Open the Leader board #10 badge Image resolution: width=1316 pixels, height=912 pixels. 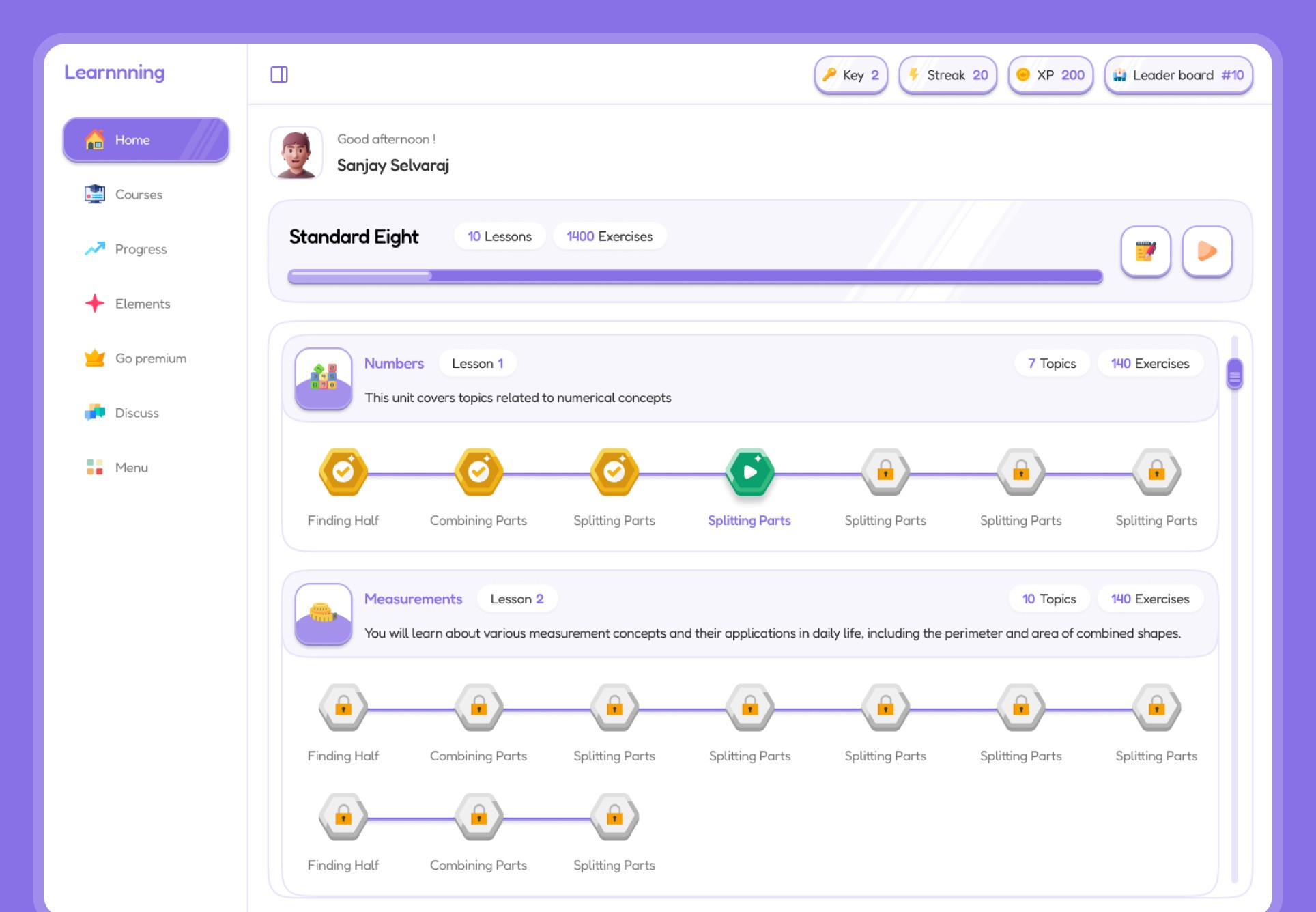click(x=1178, y=75)
